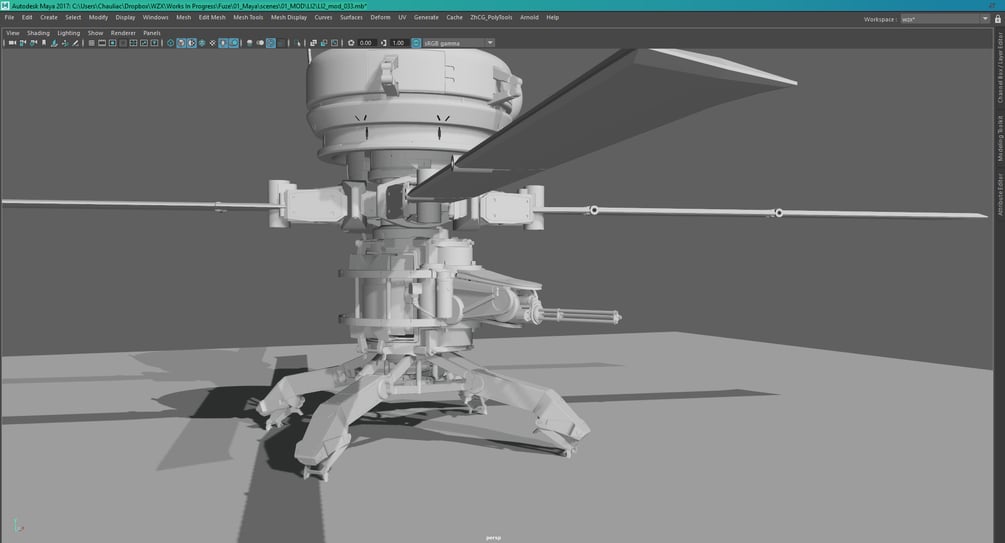Viewport: 1005px width, 543px height.
Task: Toggle Screen Space Ambient Occlusion icon
Action: (249, 43)
